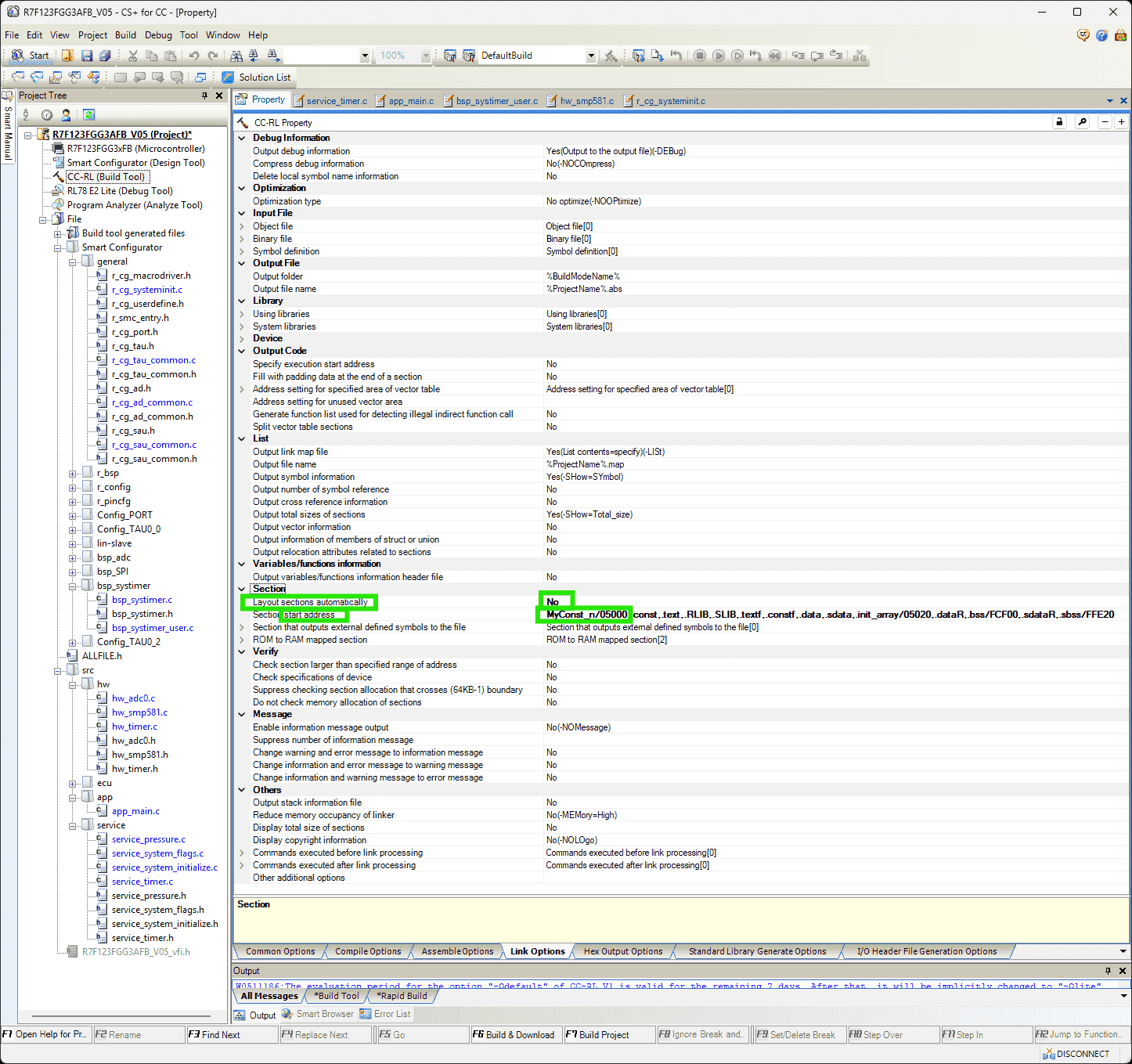Expand the r_bsp folder in tree
The image size is (1132, 1064).
(73, 473)
